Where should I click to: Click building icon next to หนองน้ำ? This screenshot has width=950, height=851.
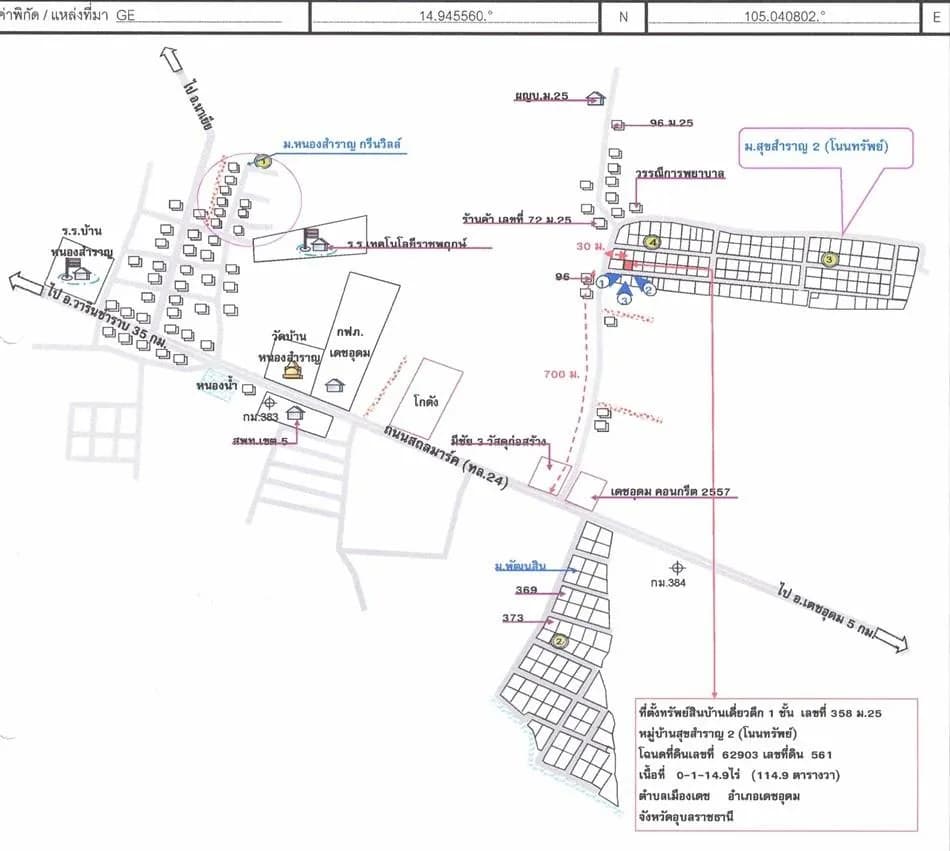pyautogui.click(x=248, y=389)
